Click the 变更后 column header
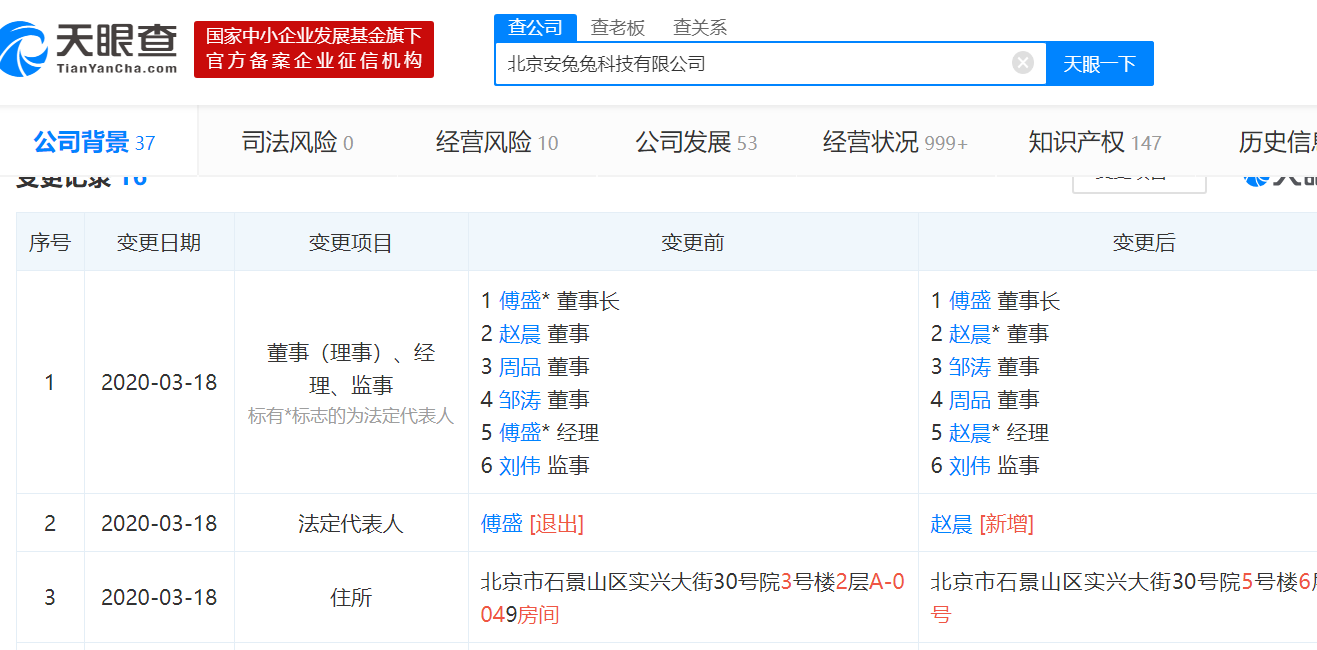The image size is (1317, 650). pos(1117,242)
